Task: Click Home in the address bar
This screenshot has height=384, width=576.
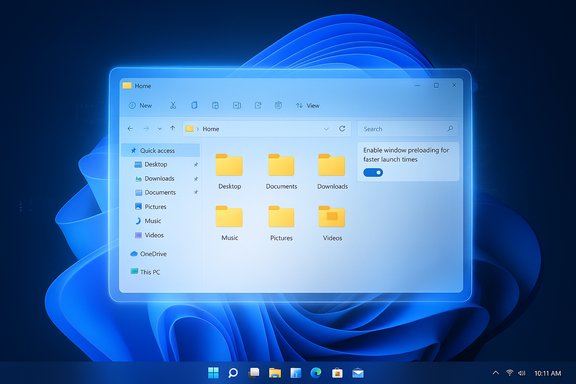Action: (211, 129)
